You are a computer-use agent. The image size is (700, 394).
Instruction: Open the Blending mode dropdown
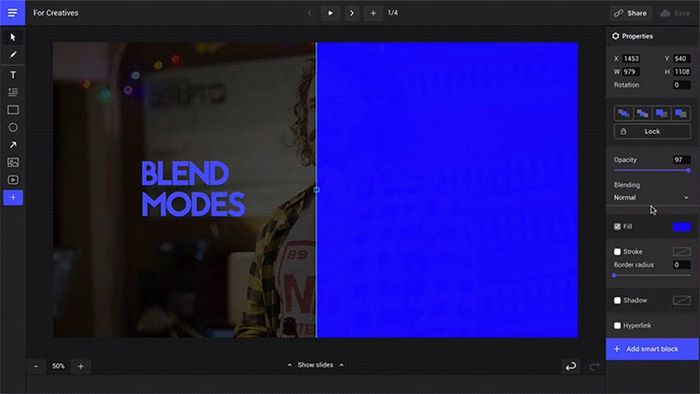coord(651,197)
